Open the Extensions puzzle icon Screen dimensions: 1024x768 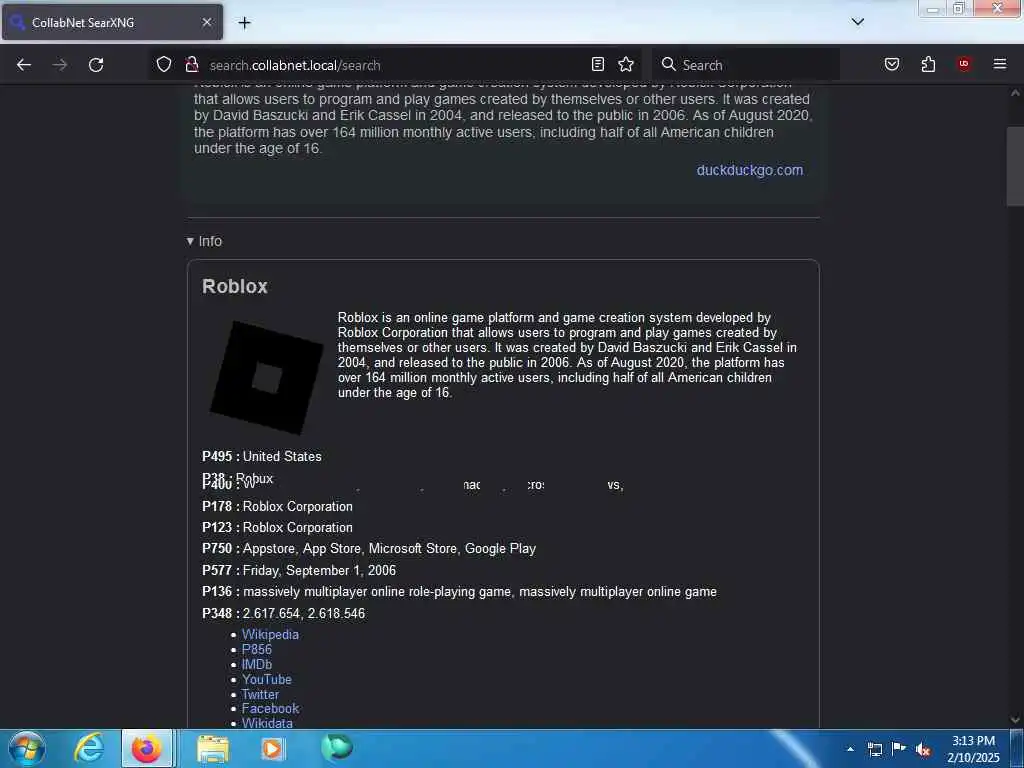(x=928, y=64)
